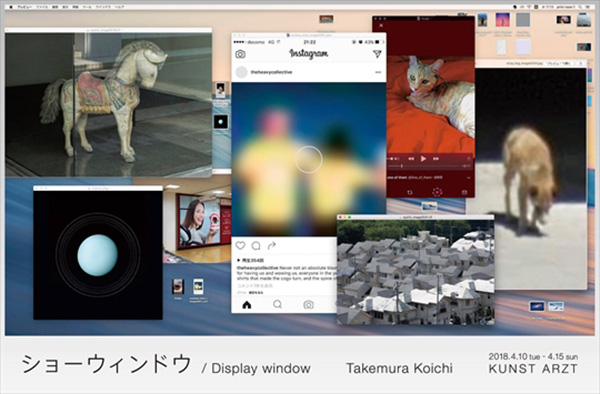Screen dimensions: 600x394
Task: Open the Instagram camera icon at top left
Action: point(240,54)
